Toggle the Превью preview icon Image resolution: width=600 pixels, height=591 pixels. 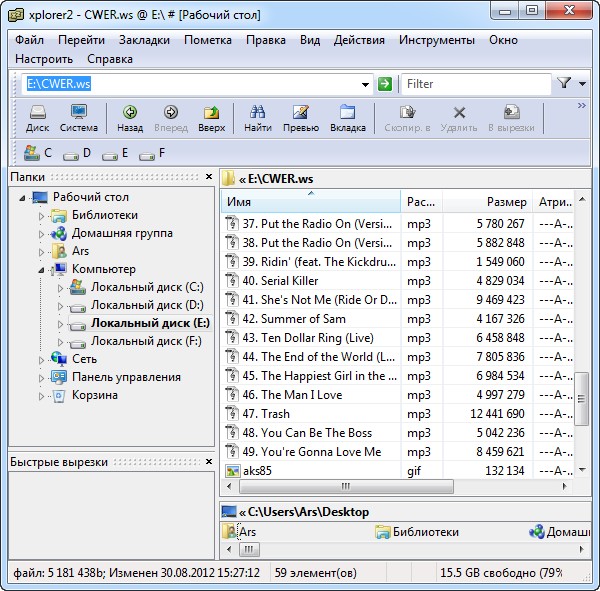(x=301, y=118)
